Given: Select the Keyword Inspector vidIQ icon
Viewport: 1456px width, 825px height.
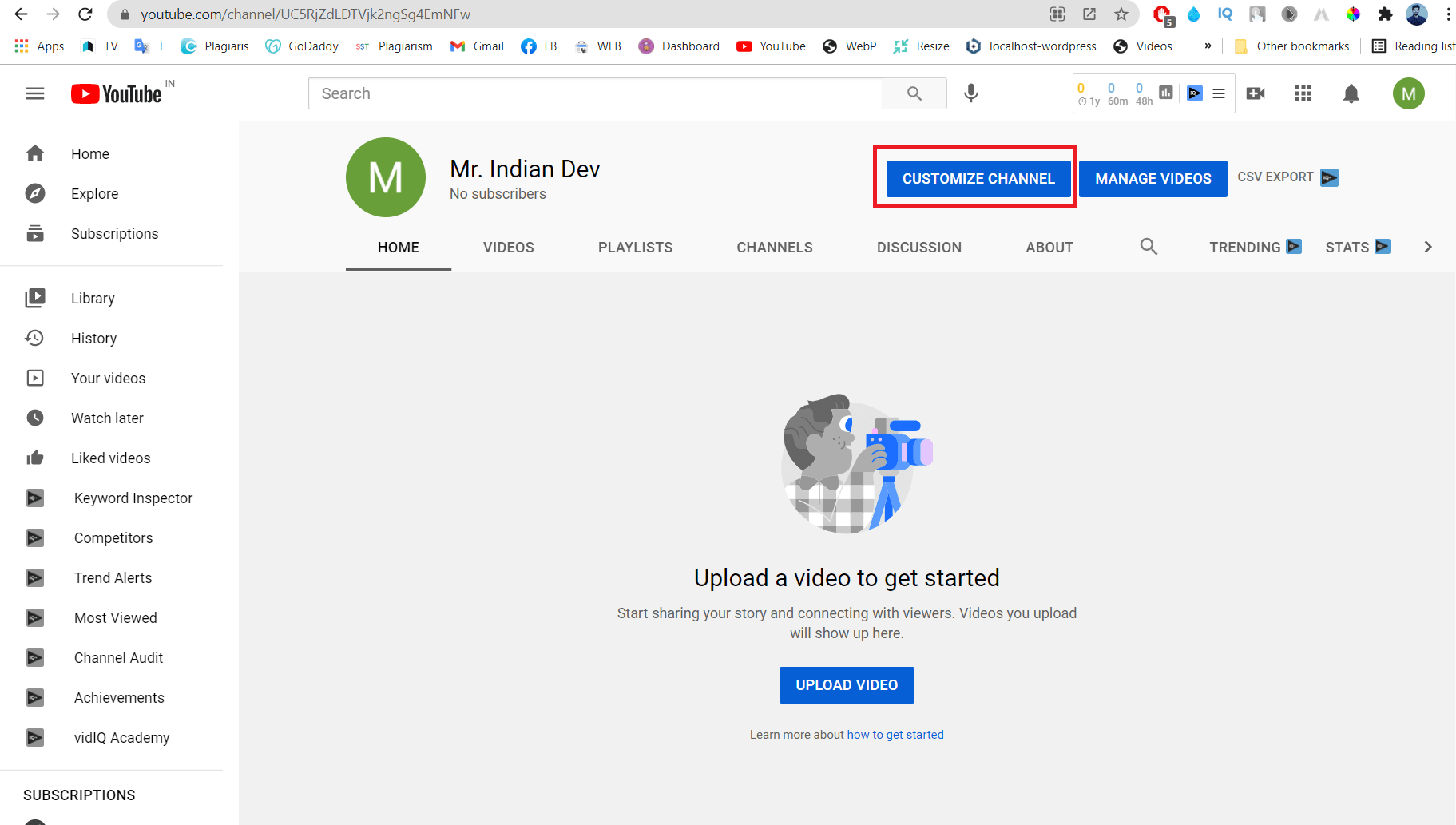Looking at the screenshot, I should coord(35,498).
